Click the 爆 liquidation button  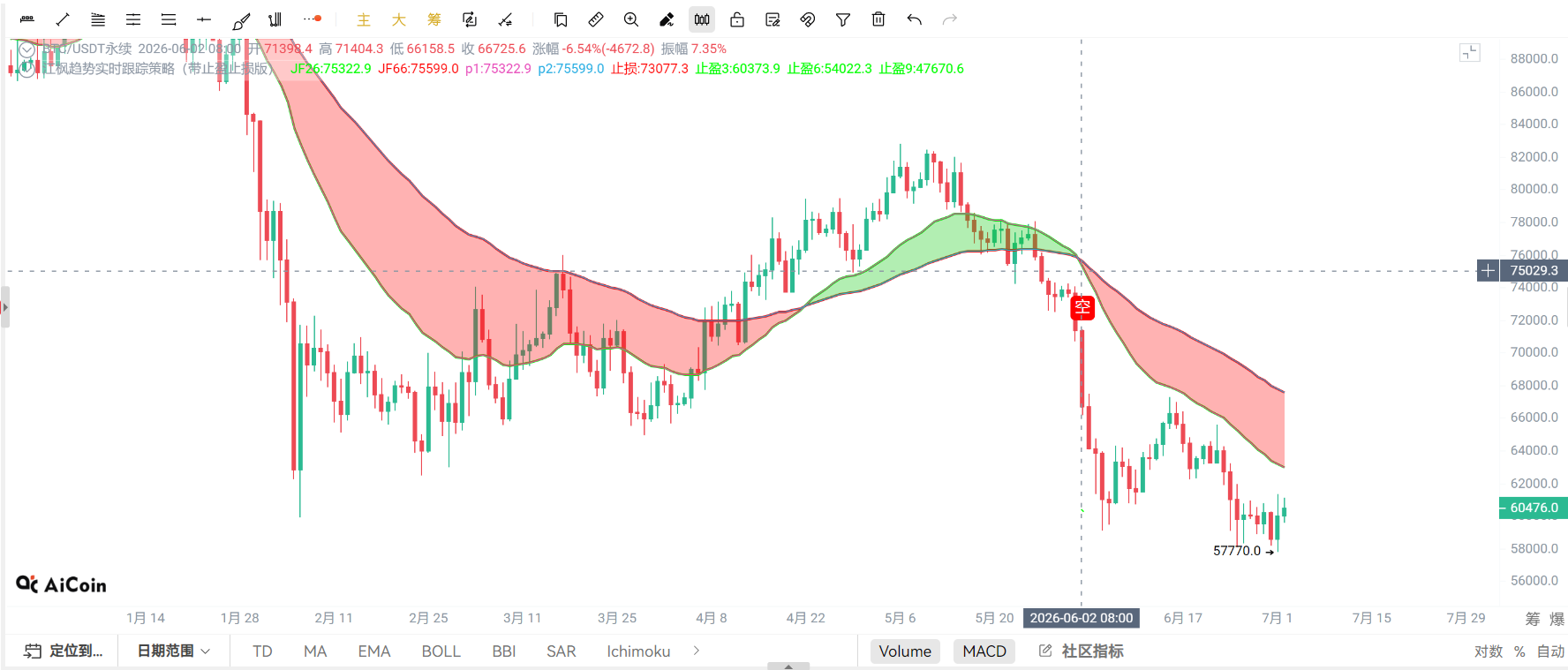point(1557,619)
